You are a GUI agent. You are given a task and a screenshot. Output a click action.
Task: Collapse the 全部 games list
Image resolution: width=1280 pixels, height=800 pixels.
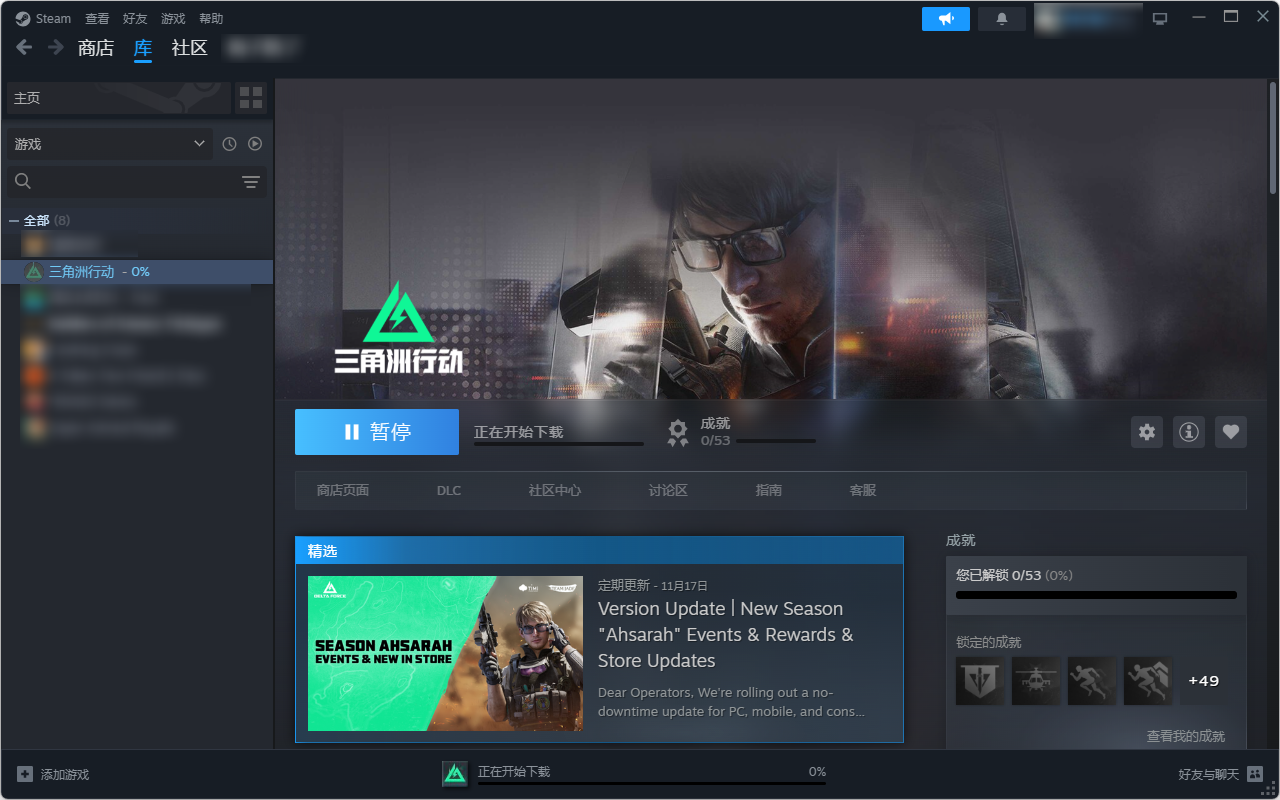point(14,220)
